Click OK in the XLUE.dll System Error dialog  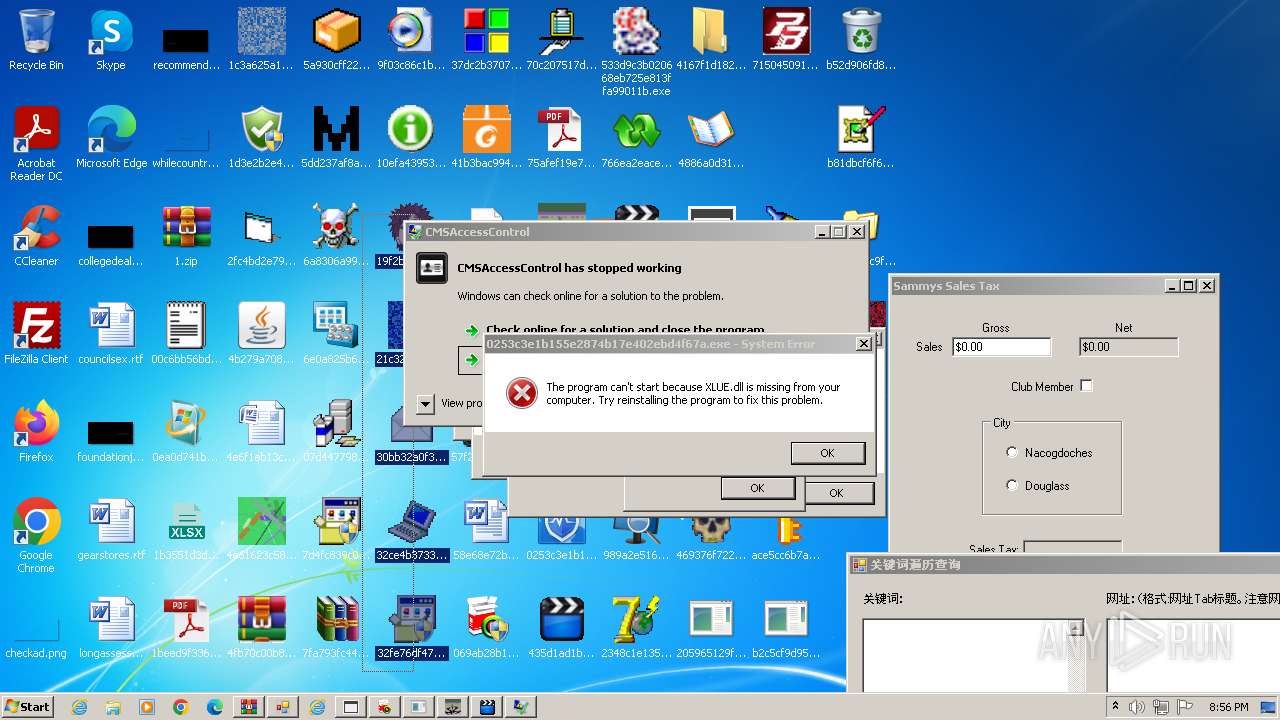827,453
